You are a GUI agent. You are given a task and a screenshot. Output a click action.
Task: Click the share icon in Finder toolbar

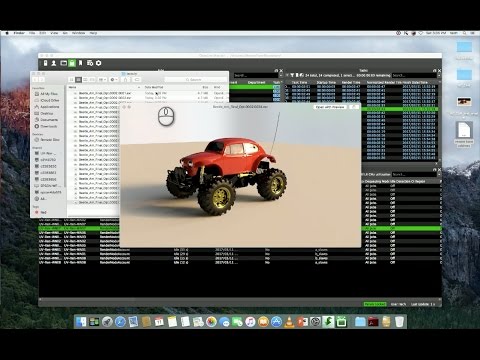coord(126,80)
